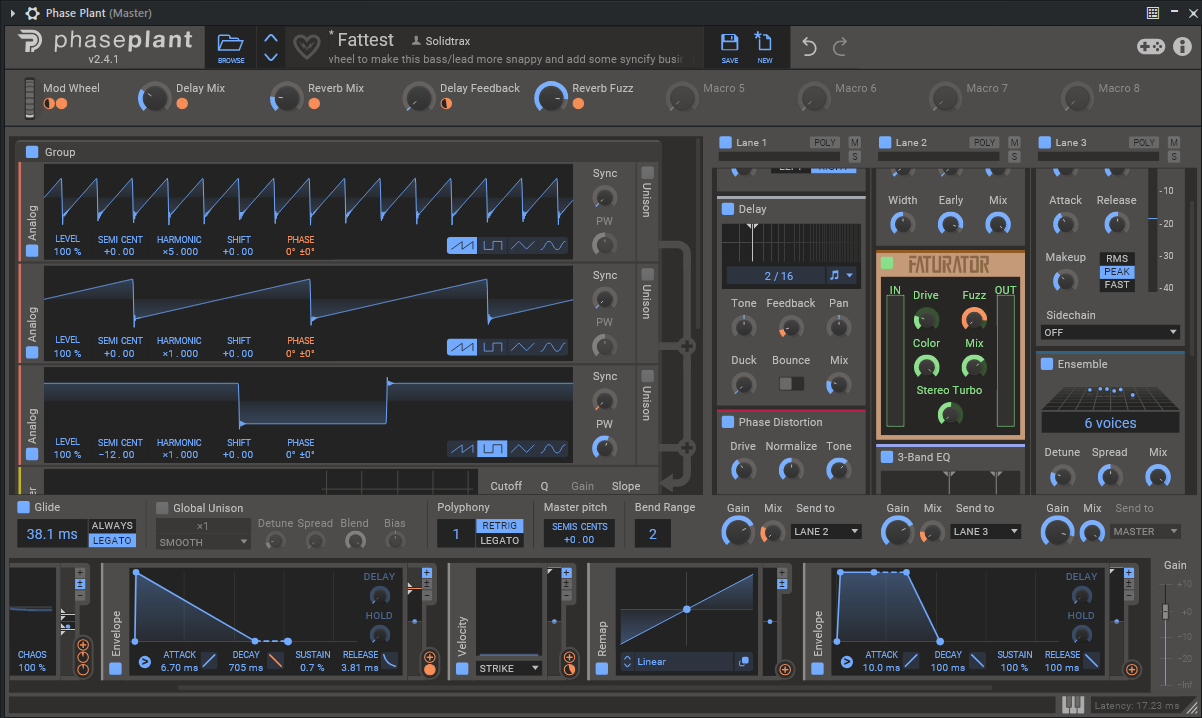Click the undo arrow icon
1202x718 pixels.
coord(809,46)
